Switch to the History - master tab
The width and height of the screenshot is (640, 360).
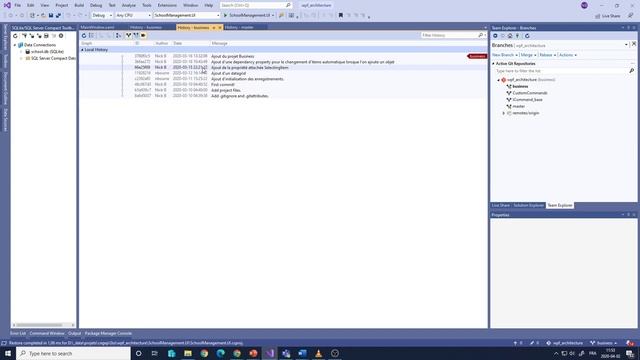pyautogui.click(x=239, y=27)
